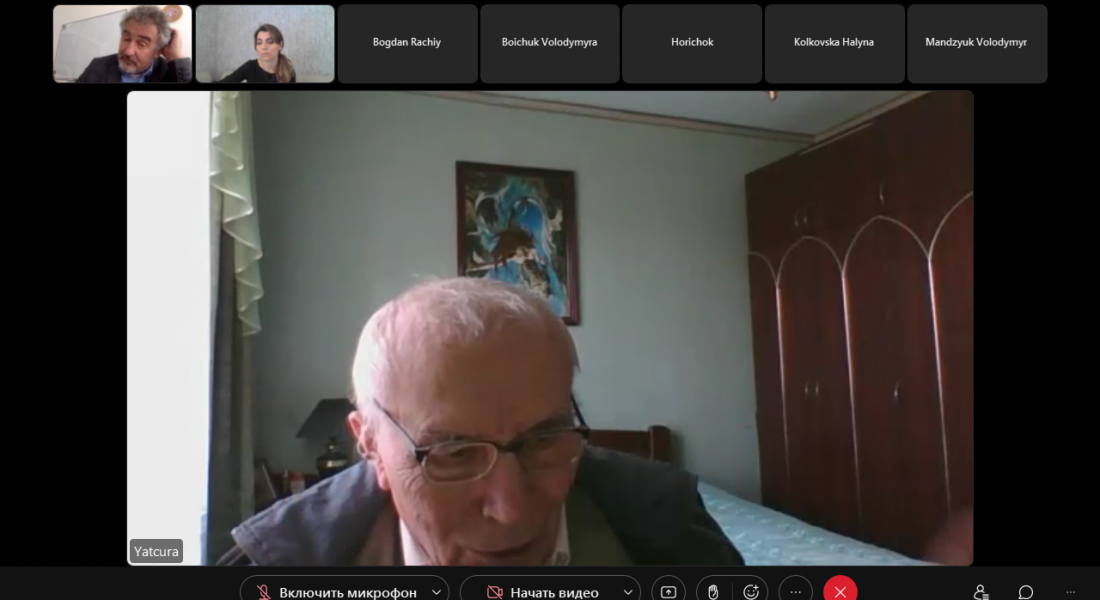Expand microphone audio options arrow
Viewport: 1100px width, 600px height.
coord(436,592)
